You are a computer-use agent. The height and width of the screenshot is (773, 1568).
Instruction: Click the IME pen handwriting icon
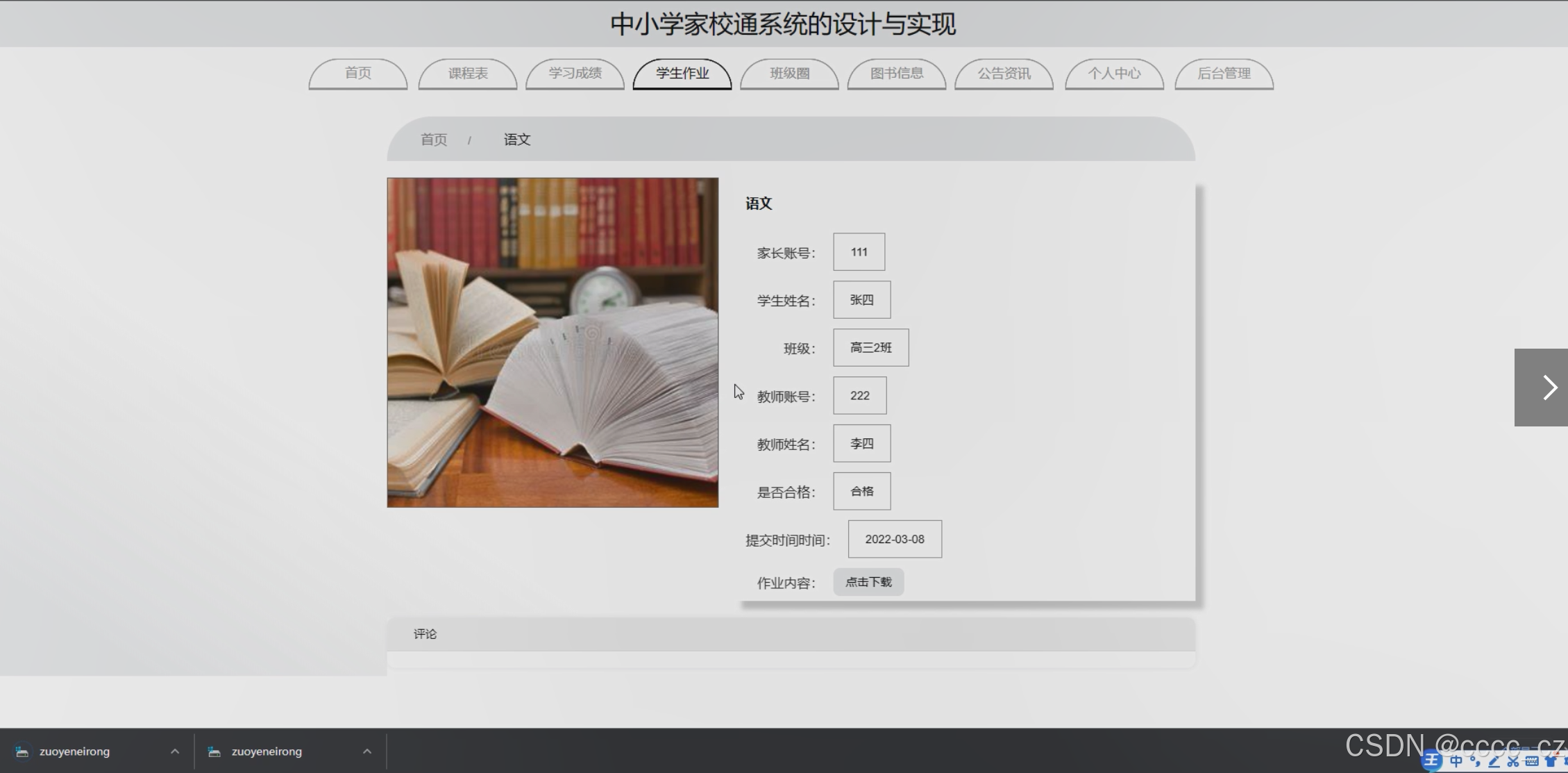point(1494,762)
